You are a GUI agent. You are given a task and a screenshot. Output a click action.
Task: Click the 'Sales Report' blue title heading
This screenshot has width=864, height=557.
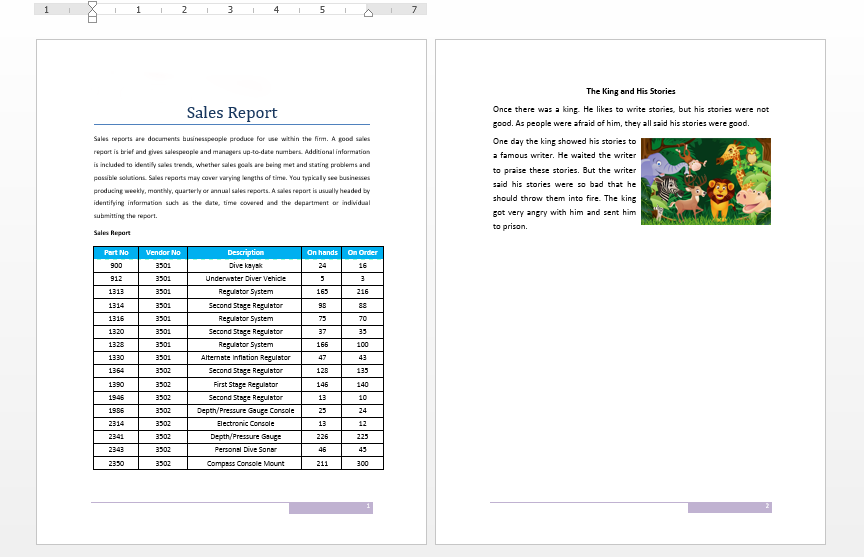coord(232,112)
